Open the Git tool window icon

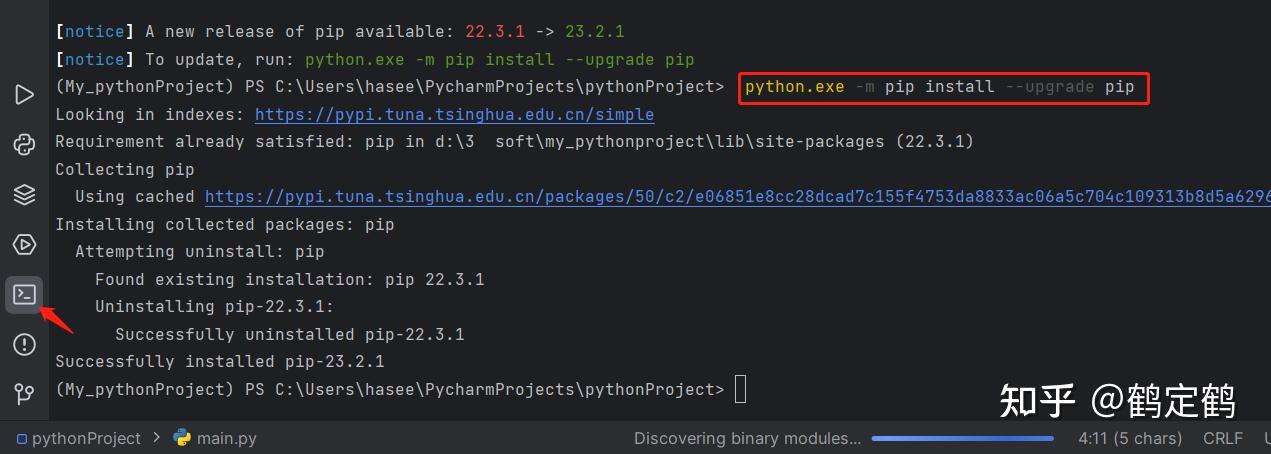[24, 395]
